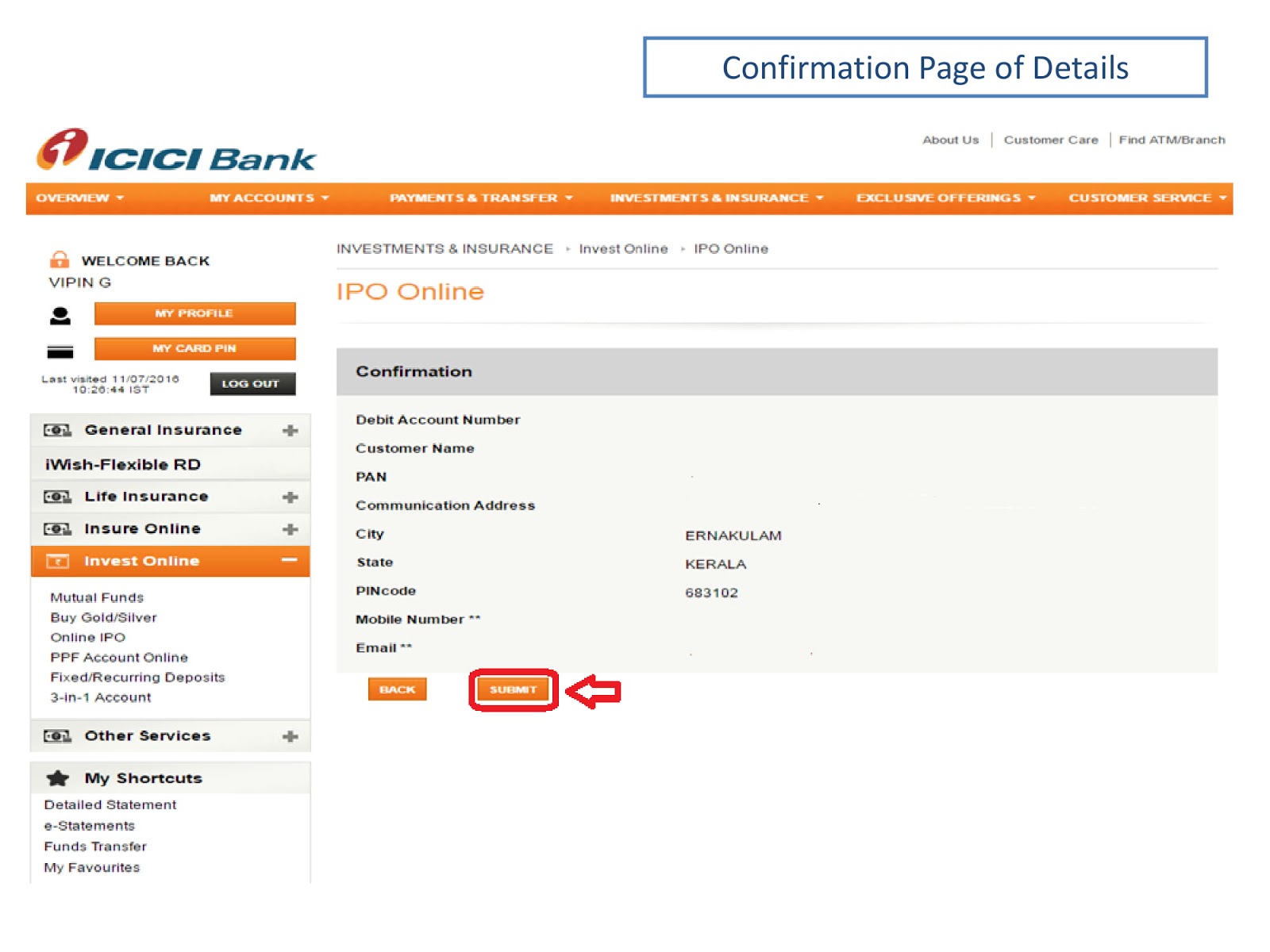Open the My Accounts dropdown menu
Image resolution: width=1270 pixels, height=952 pixels.
click(269, 198)
